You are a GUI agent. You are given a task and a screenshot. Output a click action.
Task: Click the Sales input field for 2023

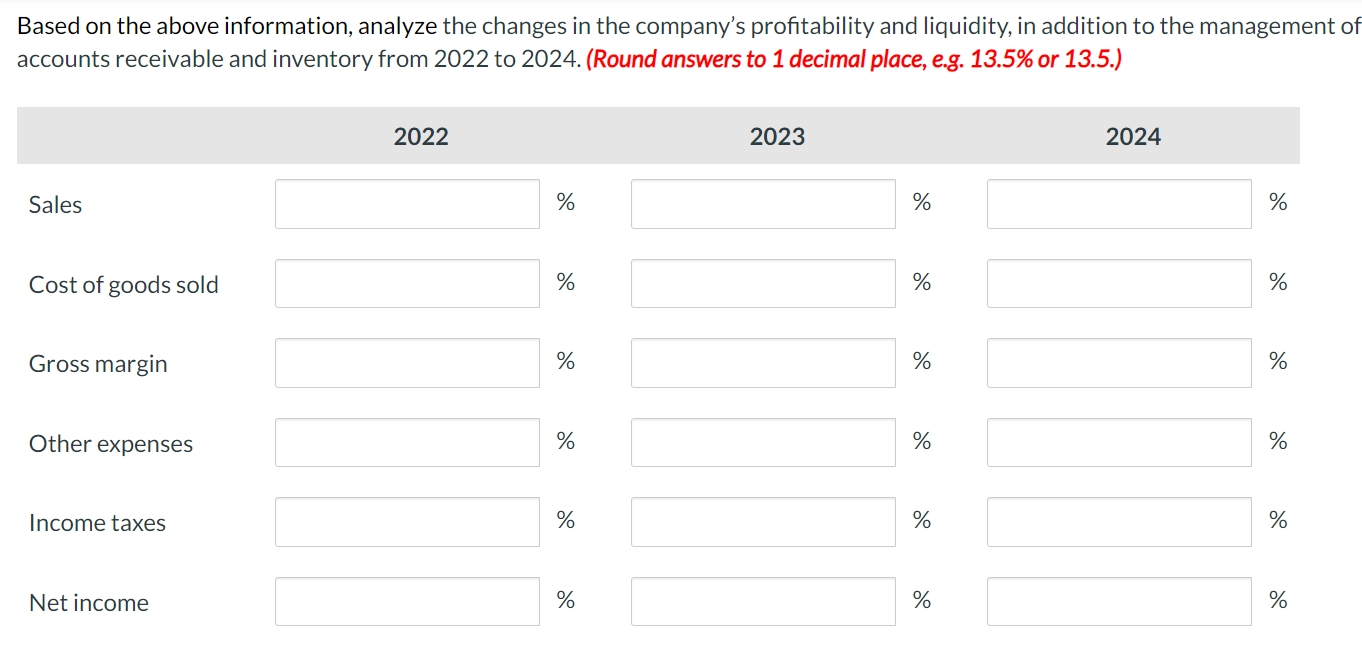point(762,203)
